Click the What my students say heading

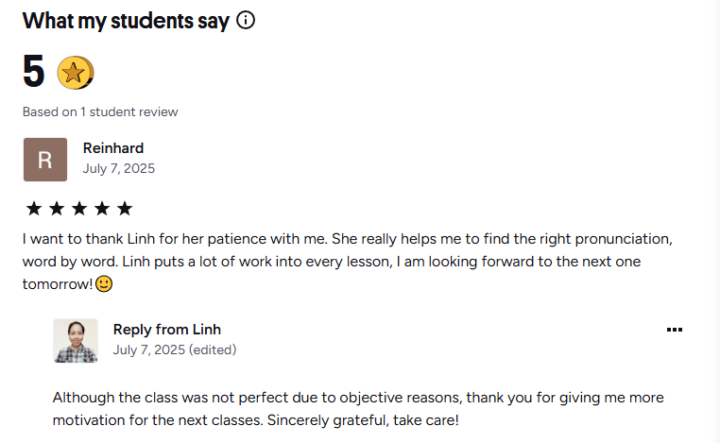126,20
